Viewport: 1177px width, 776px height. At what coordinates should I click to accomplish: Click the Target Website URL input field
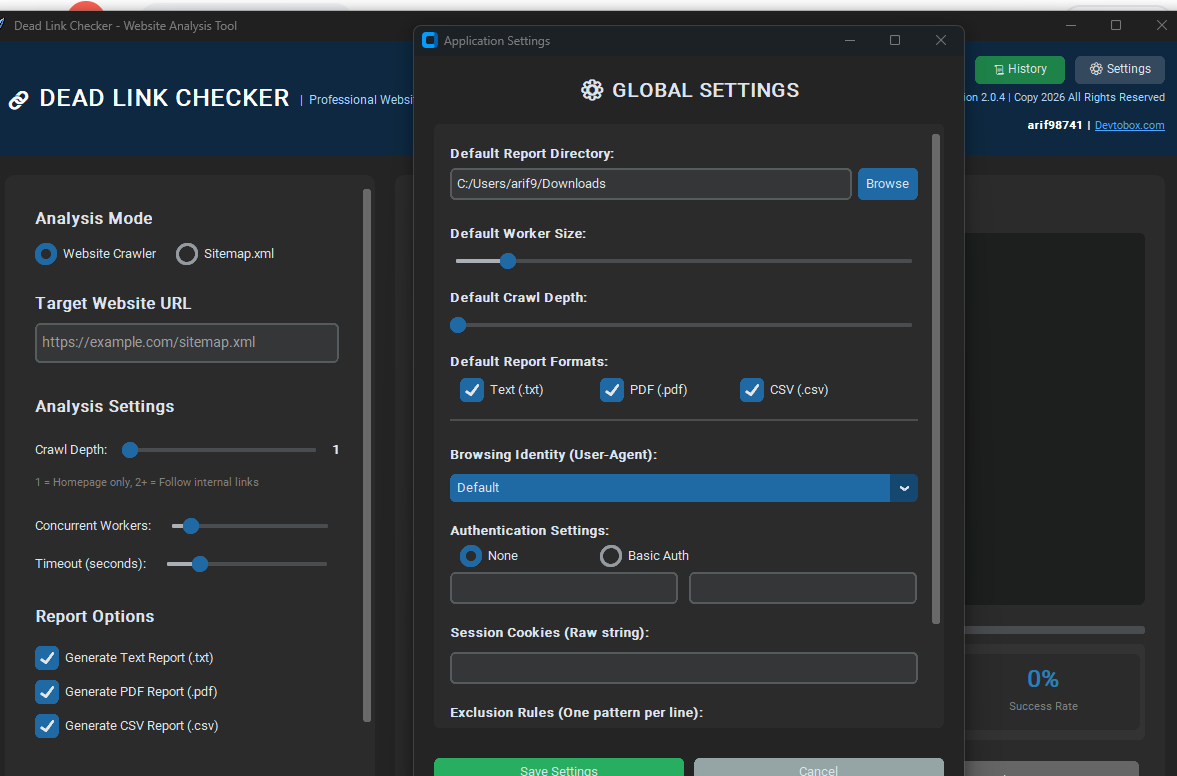pos(186,342)
